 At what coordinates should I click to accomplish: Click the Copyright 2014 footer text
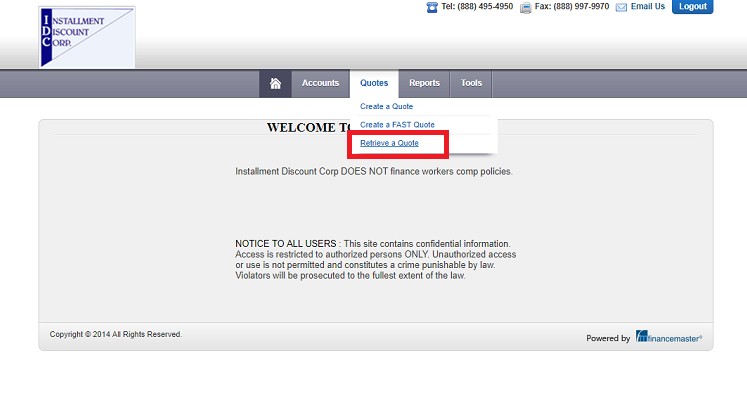click(116, 334)
